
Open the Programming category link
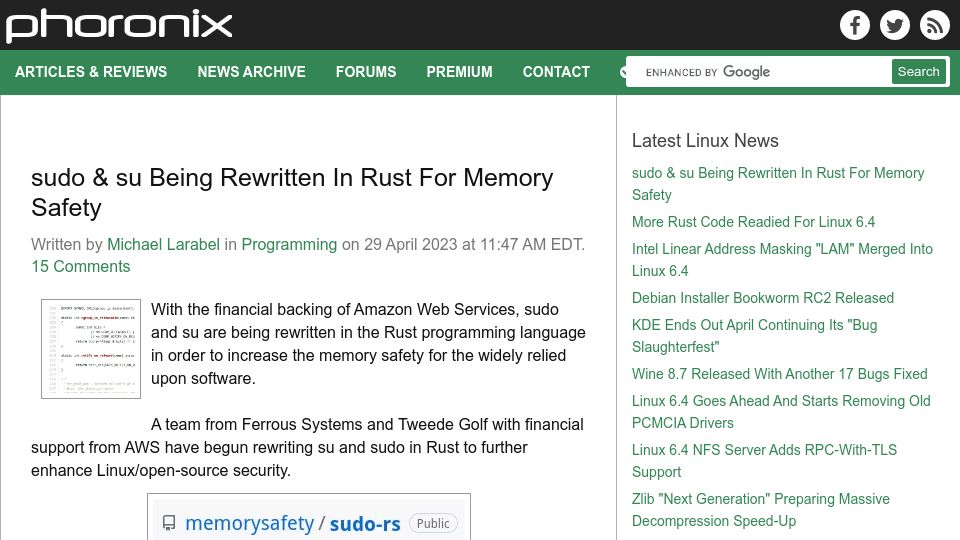(x=289, y=244)
